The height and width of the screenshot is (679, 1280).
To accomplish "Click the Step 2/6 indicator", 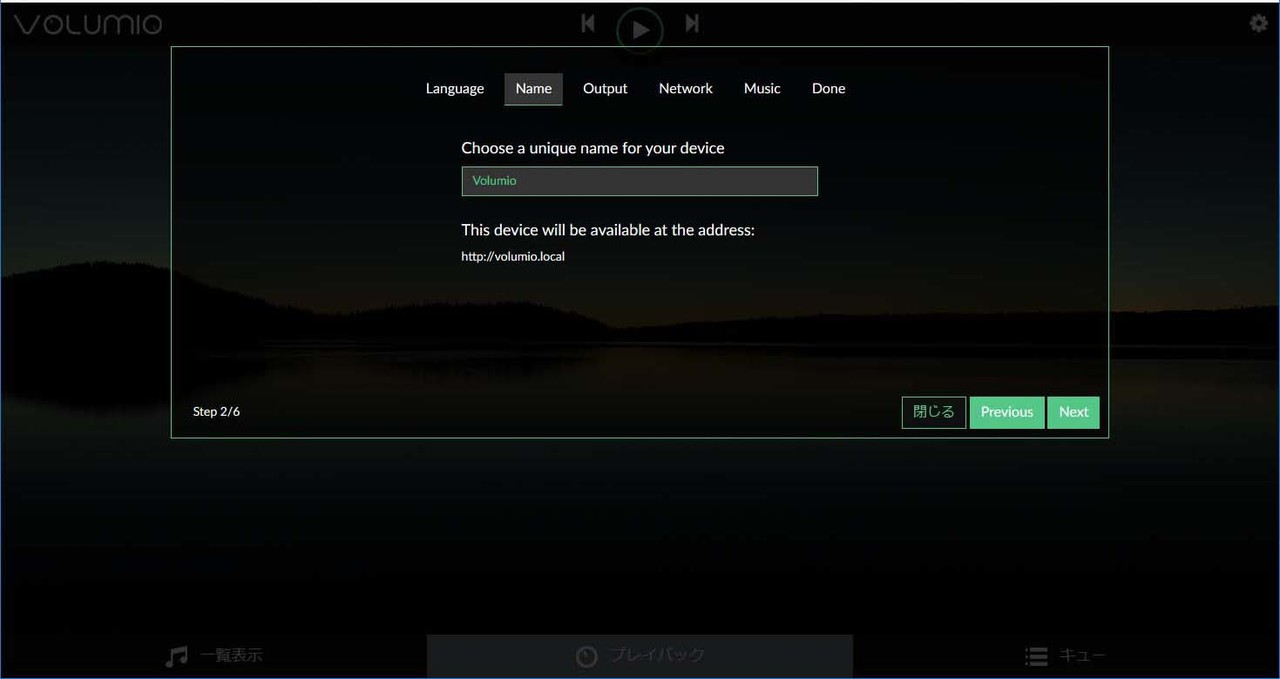I will coord(216,412).
